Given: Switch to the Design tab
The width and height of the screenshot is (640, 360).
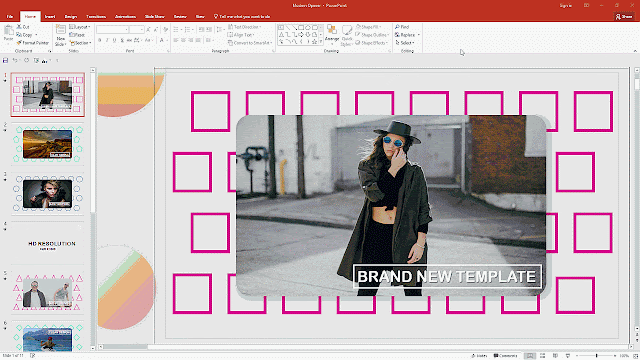Looking at the screenshot, I should tap(71, 16).
